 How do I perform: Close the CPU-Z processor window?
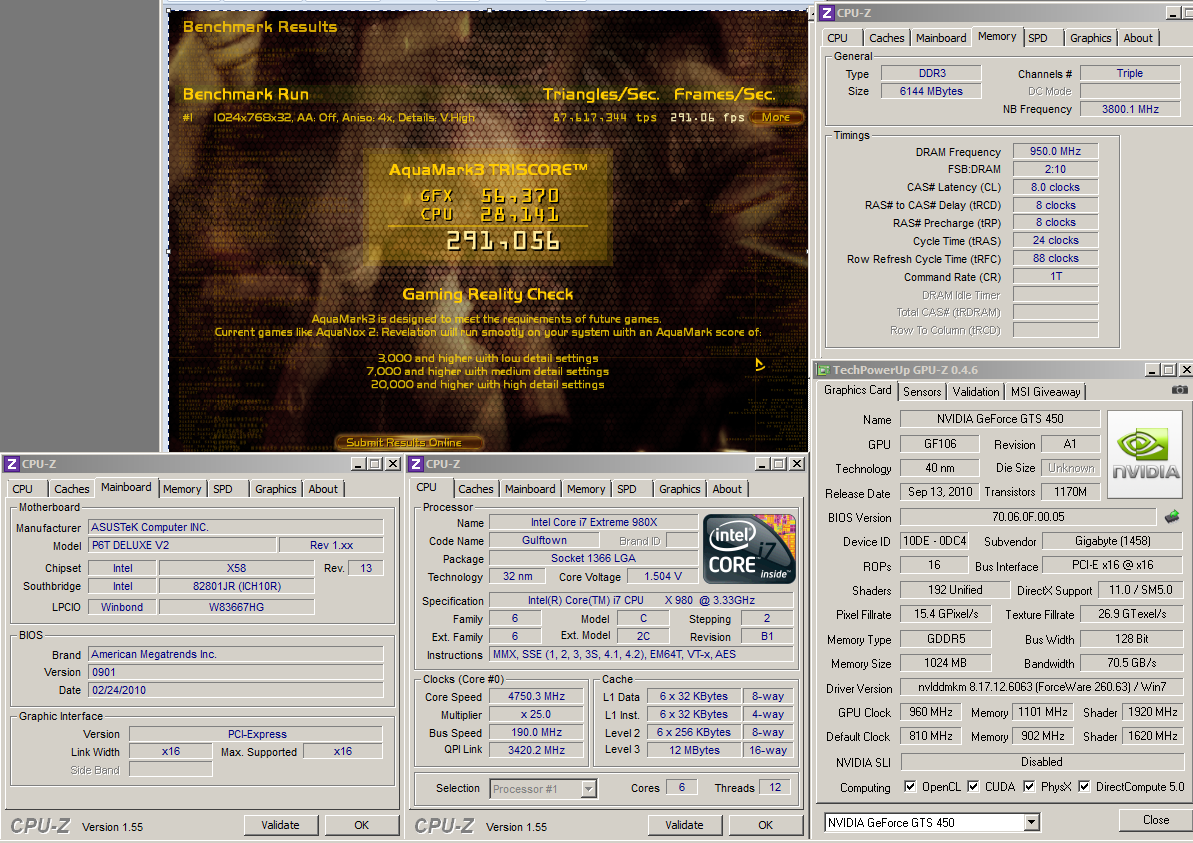pos(797,463)
